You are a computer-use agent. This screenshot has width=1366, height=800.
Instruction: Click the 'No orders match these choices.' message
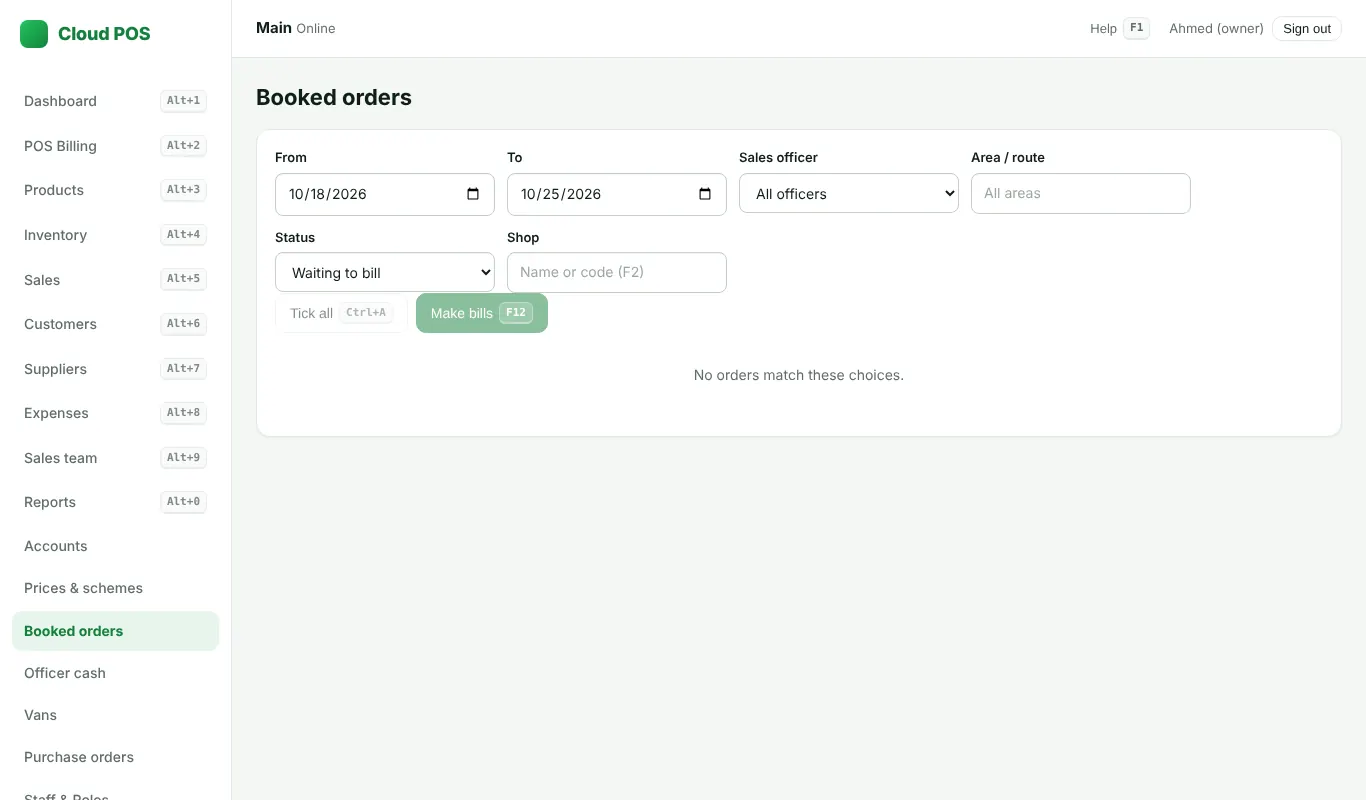point(799,376)
